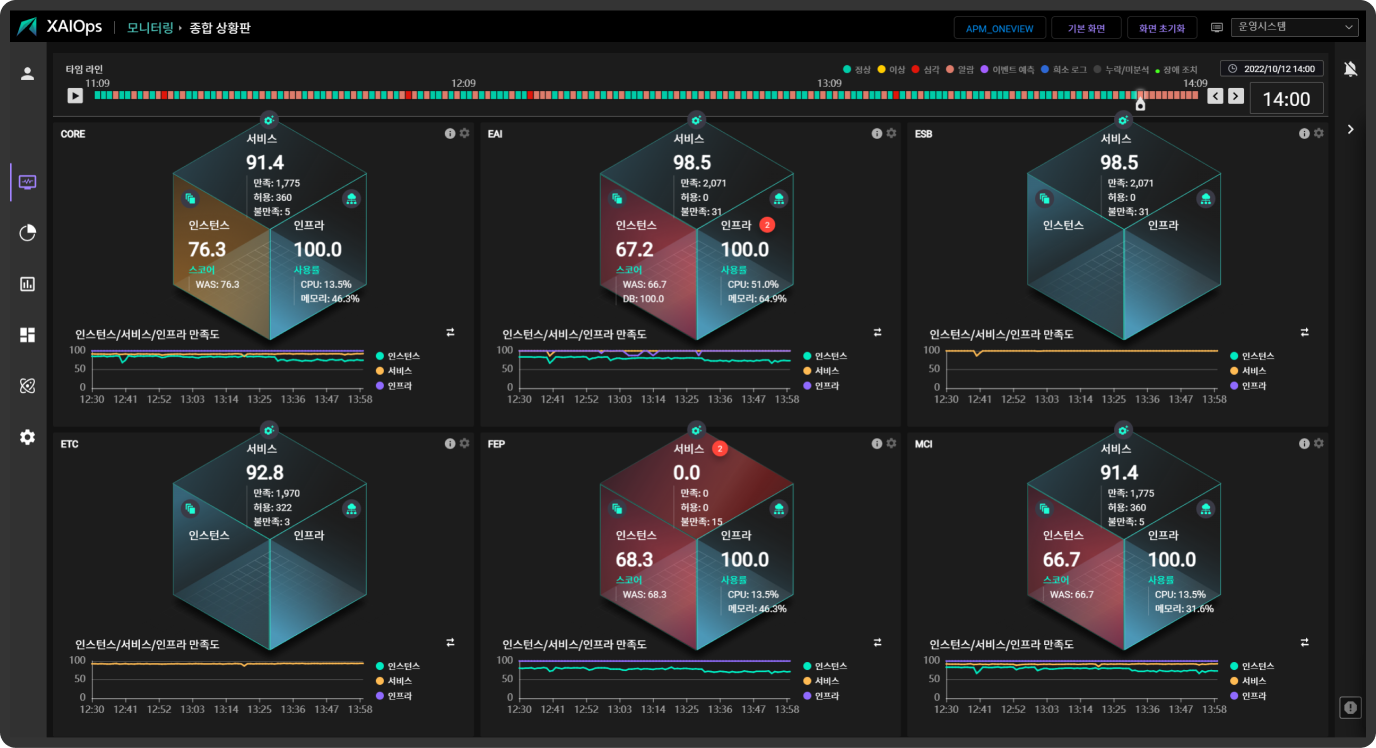1376x748 pixels.
Task: Click the infra cloud icon in the FEP hexagon
Action: click(x=778, y=509)
